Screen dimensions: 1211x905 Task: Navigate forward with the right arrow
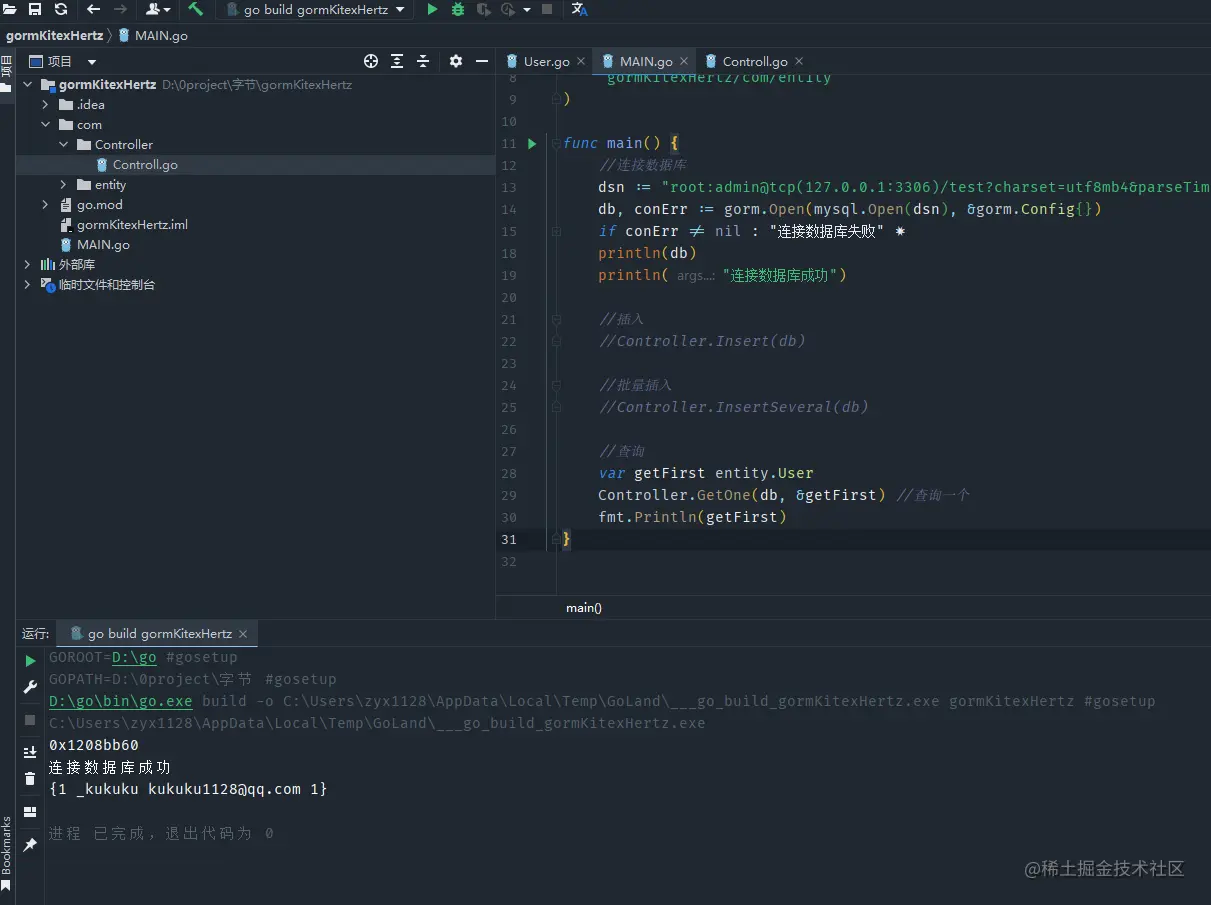pyautogui.click(x=120, y=9)
